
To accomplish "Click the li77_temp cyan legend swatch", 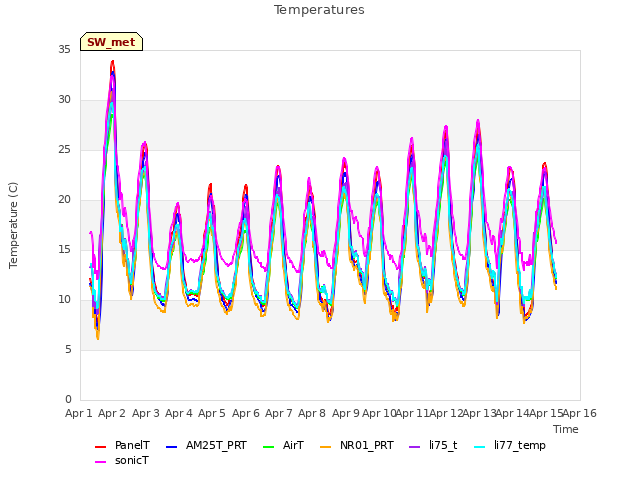I will pos(480,447).
